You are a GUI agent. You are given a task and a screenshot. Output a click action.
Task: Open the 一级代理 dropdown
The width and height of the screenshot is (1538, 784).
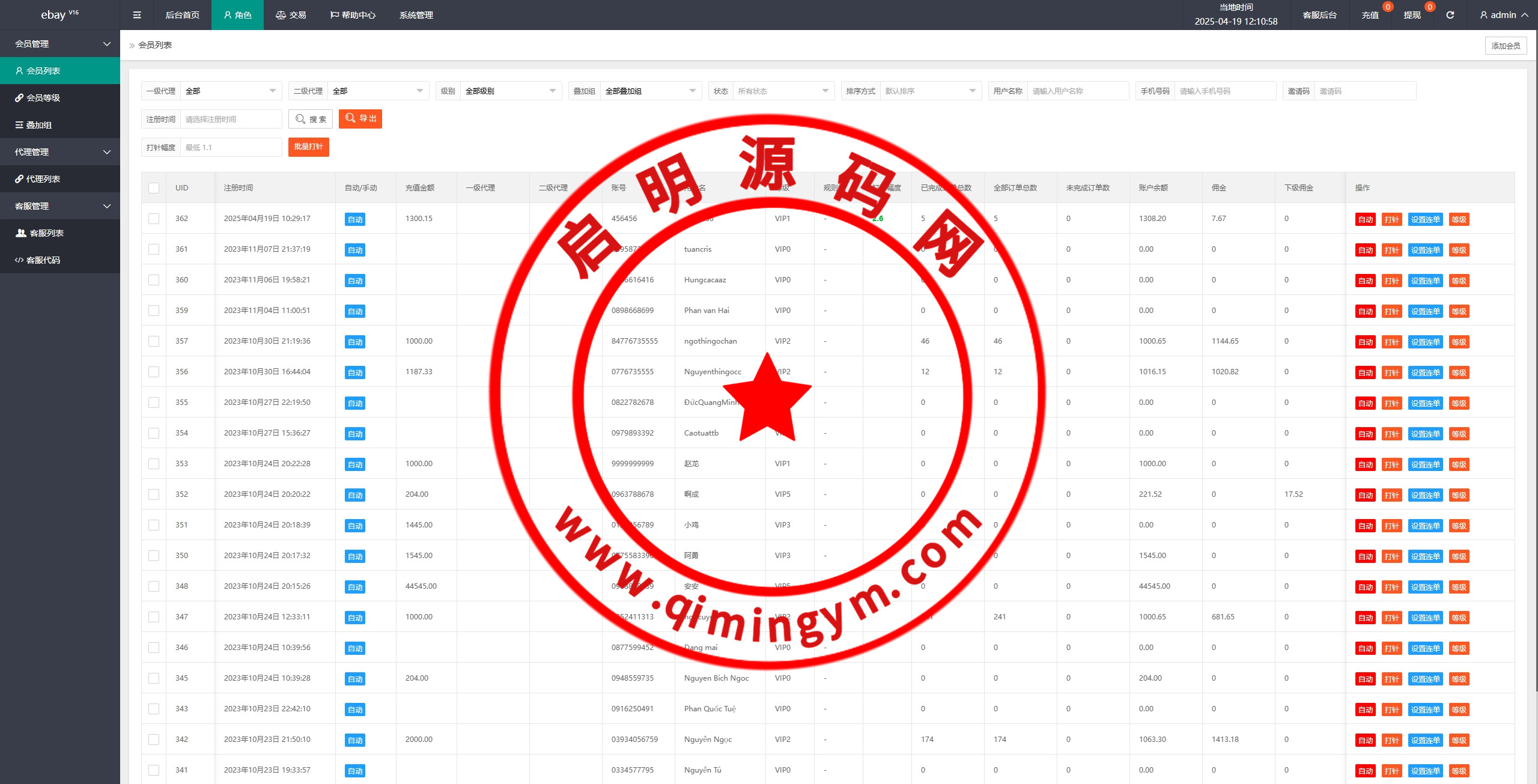[x=231, y=91]
